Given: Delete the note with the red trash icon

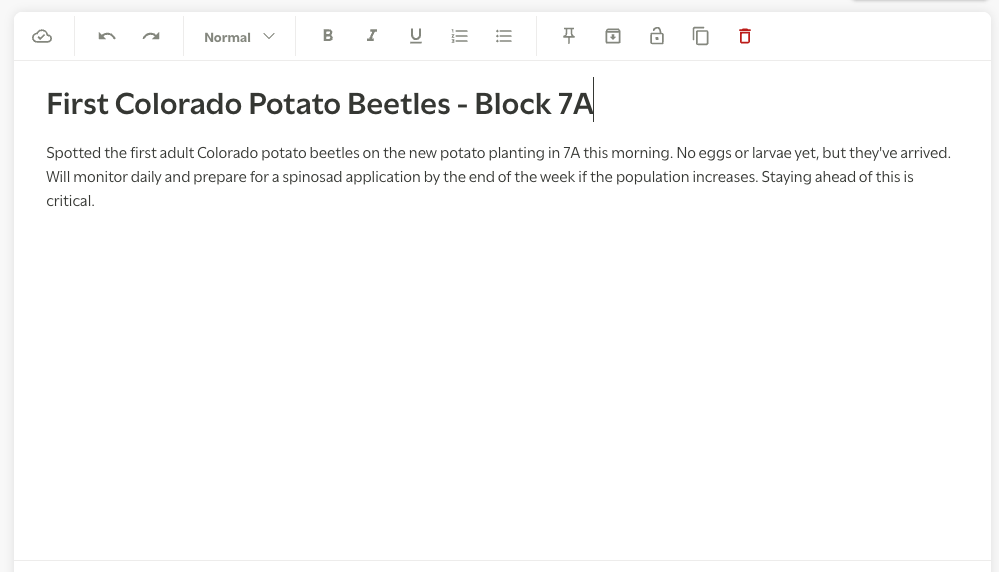Looking at the screenshot, I should tap(745, 36).
